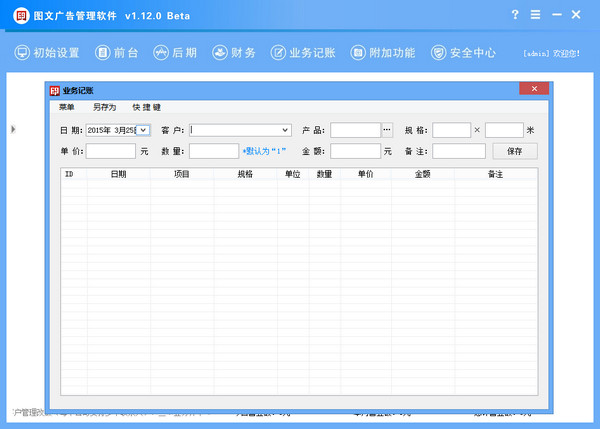Open the 前台 (front desk) module
Image resolution: width=600 pixels, height=429 pixels.
(x=117, y=53)
